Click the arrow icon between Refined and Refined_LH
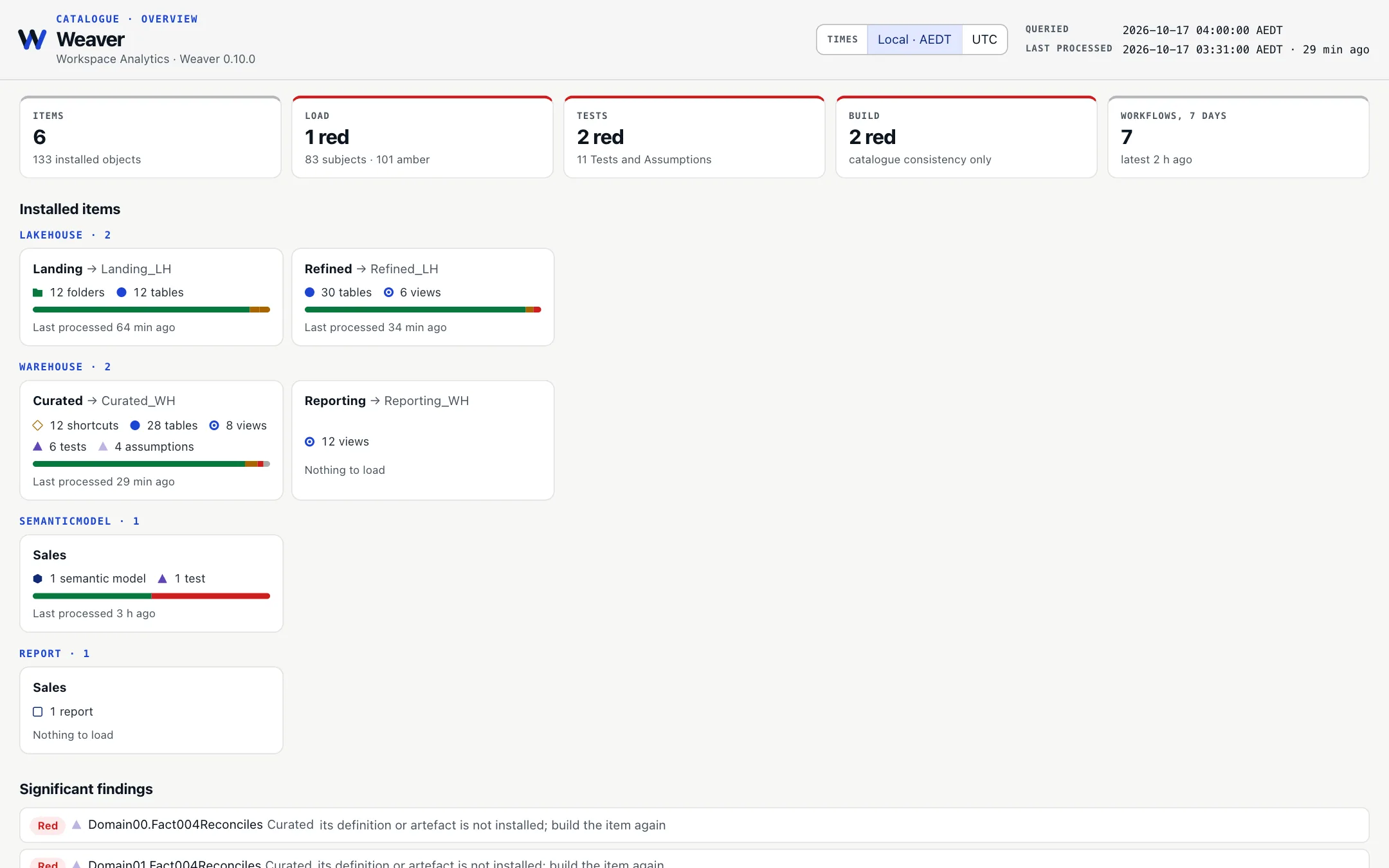Screen dimensions: 1389x868 point(361,269)
